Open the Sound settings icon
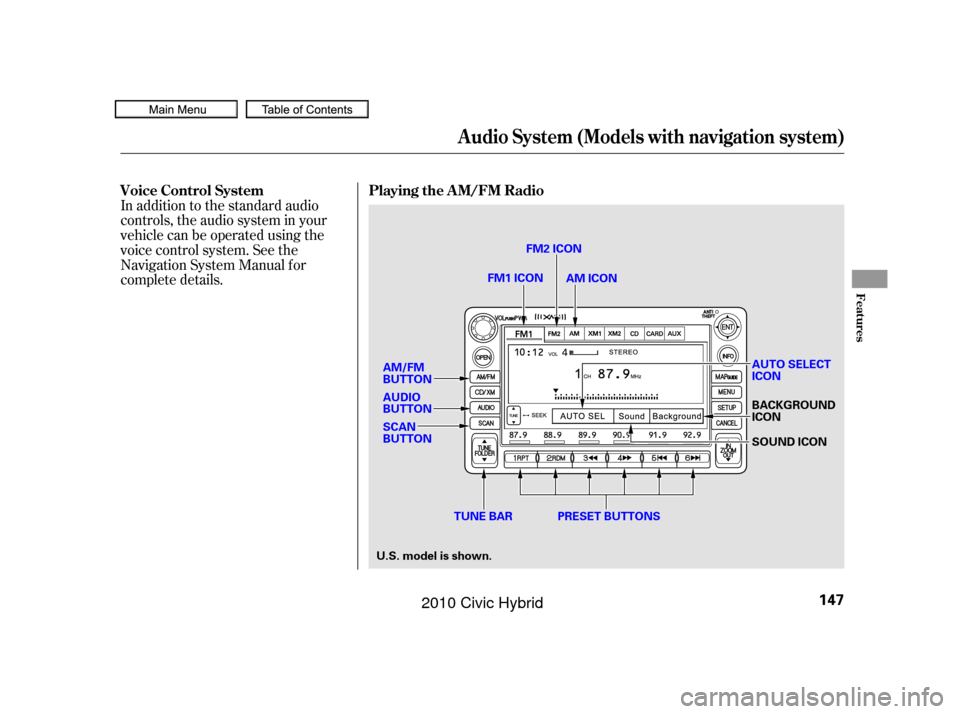This screenshot has width=960, height=714. click(631, 416)
